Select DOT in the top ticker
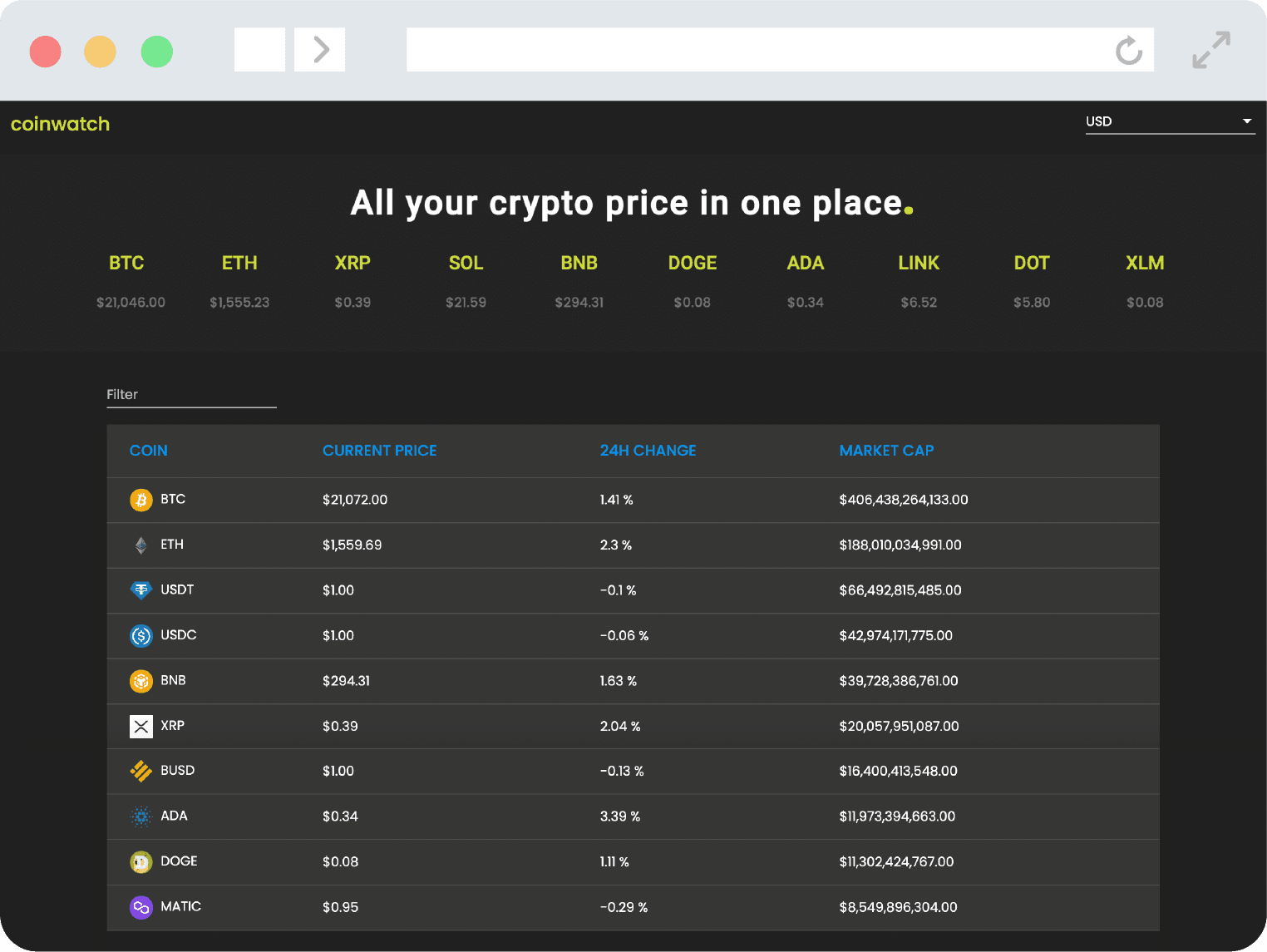 tap(1032, 263)
